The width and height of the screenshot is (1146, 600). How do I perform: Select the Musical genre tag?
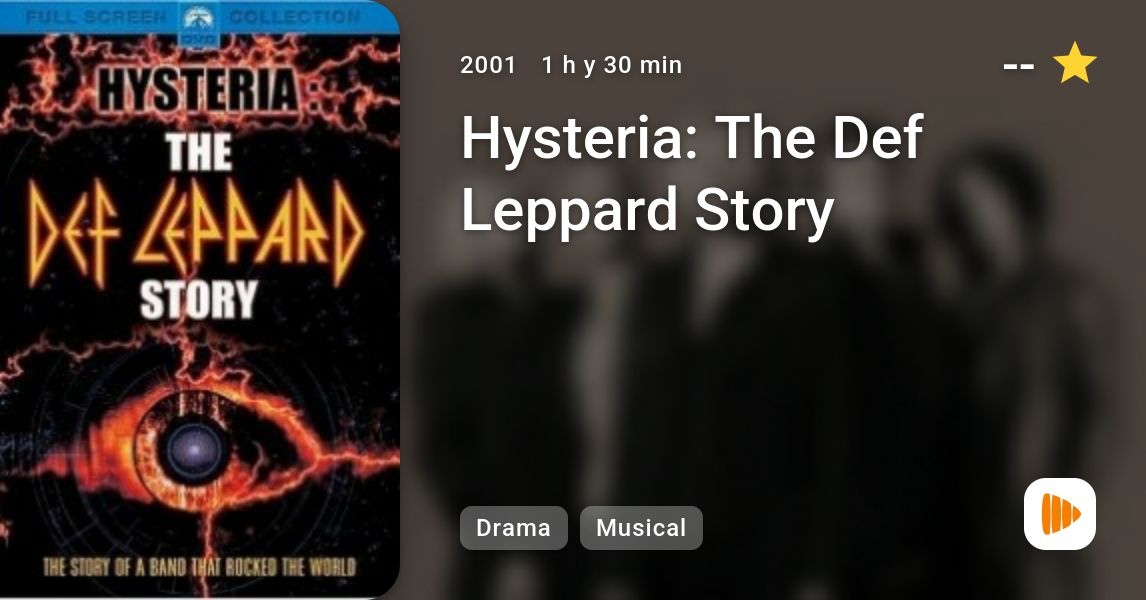641,528
